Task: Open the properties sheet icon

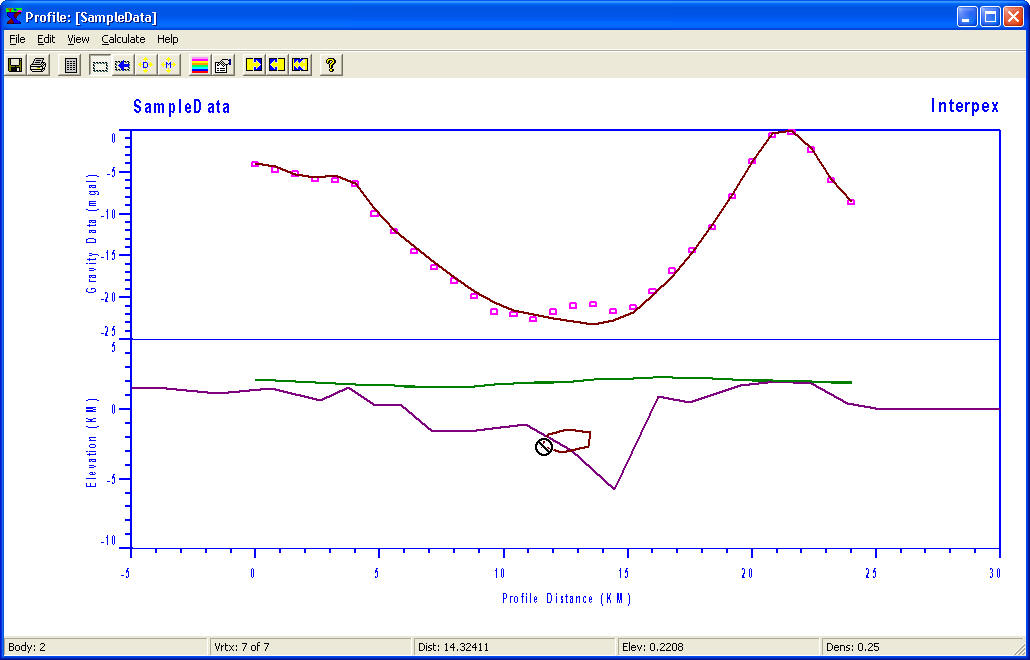Action: (223, 65)
